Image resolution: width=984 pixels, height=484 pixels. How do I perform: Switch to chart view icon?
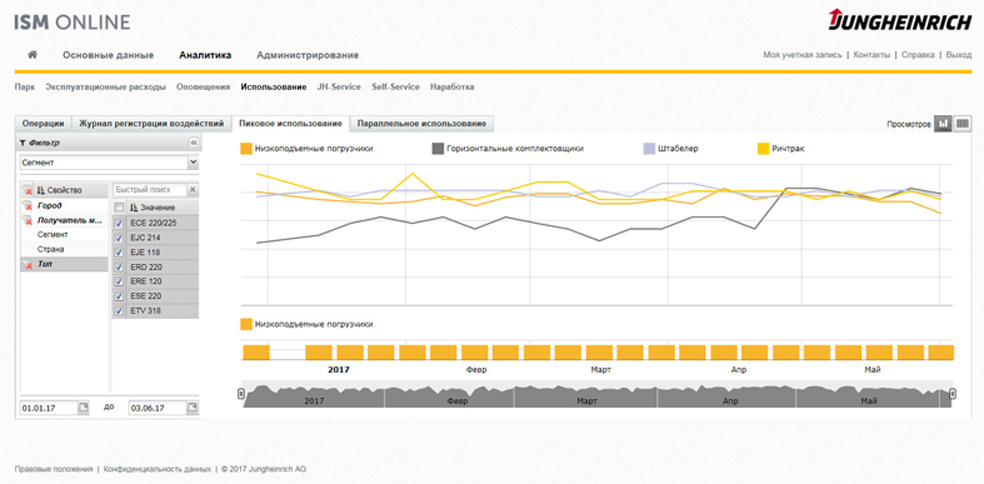point(942,123)
